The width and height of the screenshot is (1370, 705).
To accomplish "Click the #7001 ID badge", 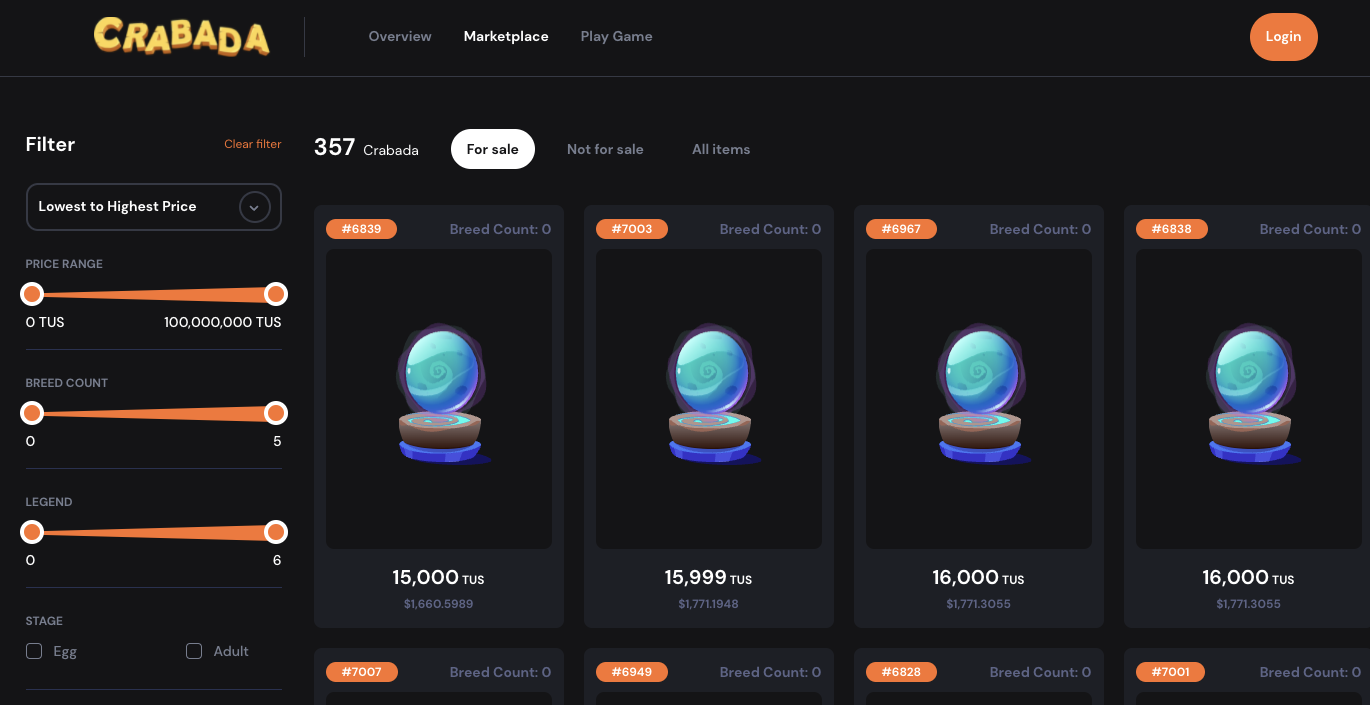I will (x=1171, y=672).
